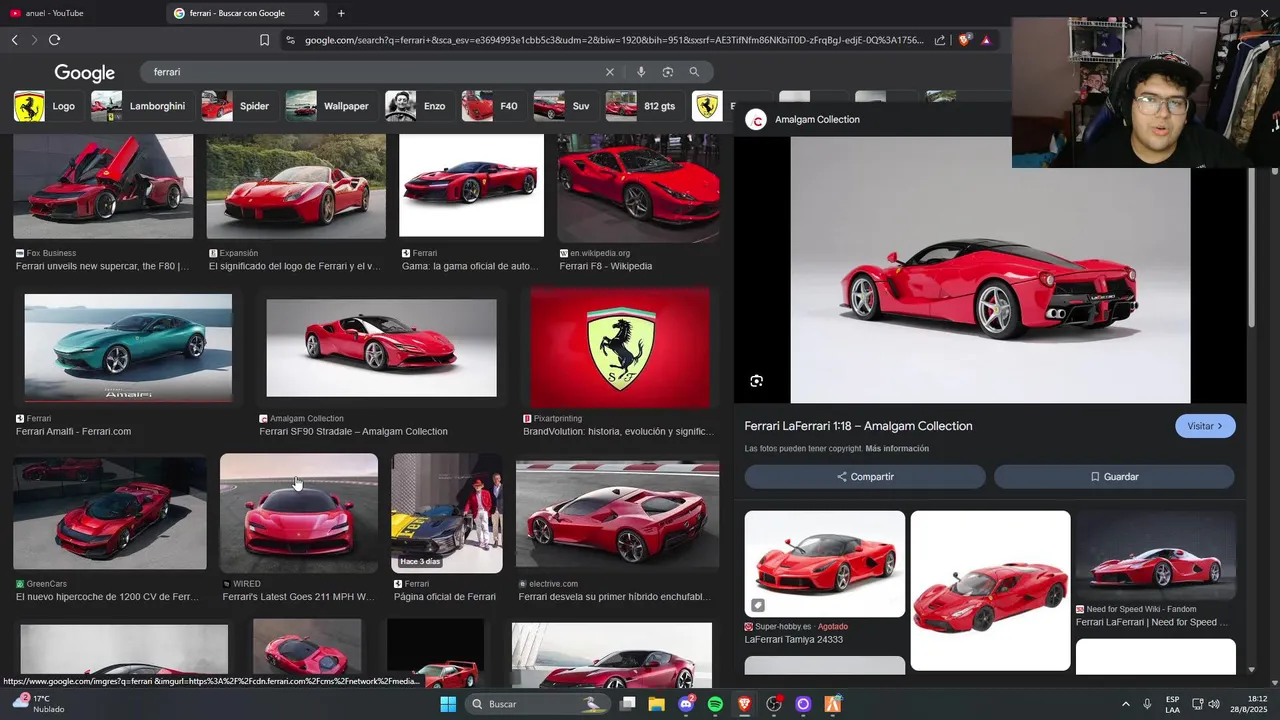Click the Compartir button
The image size is (1280, 720).
click(x=865, y=477)
